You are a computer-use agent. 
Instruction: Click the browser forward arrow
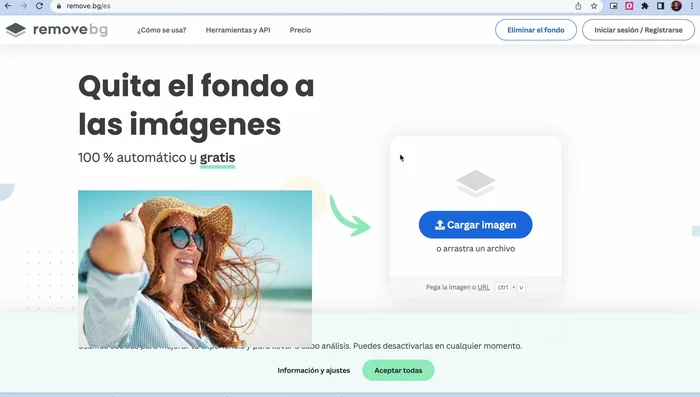(x=24, y=6)
